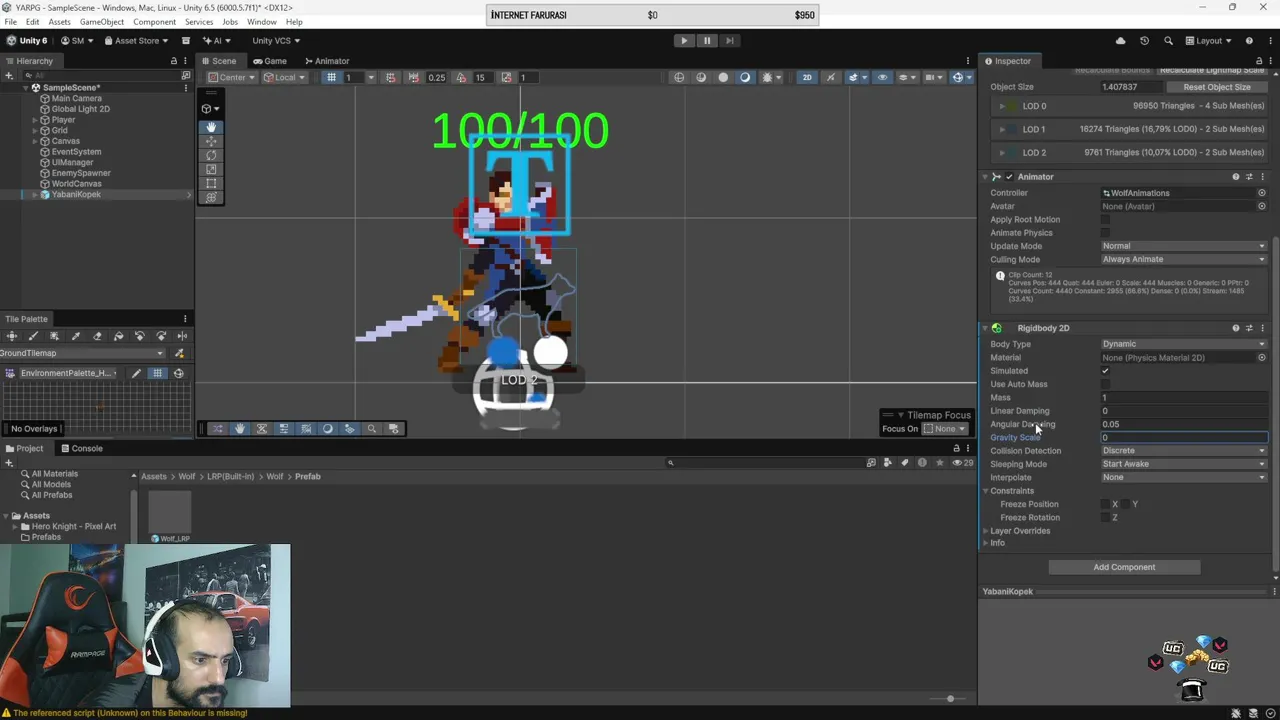Image resolution: width=1280 pixels, height=720 pixels.
Task: Open the Sleeping Mode dropdown
Action: (1184, 464)
